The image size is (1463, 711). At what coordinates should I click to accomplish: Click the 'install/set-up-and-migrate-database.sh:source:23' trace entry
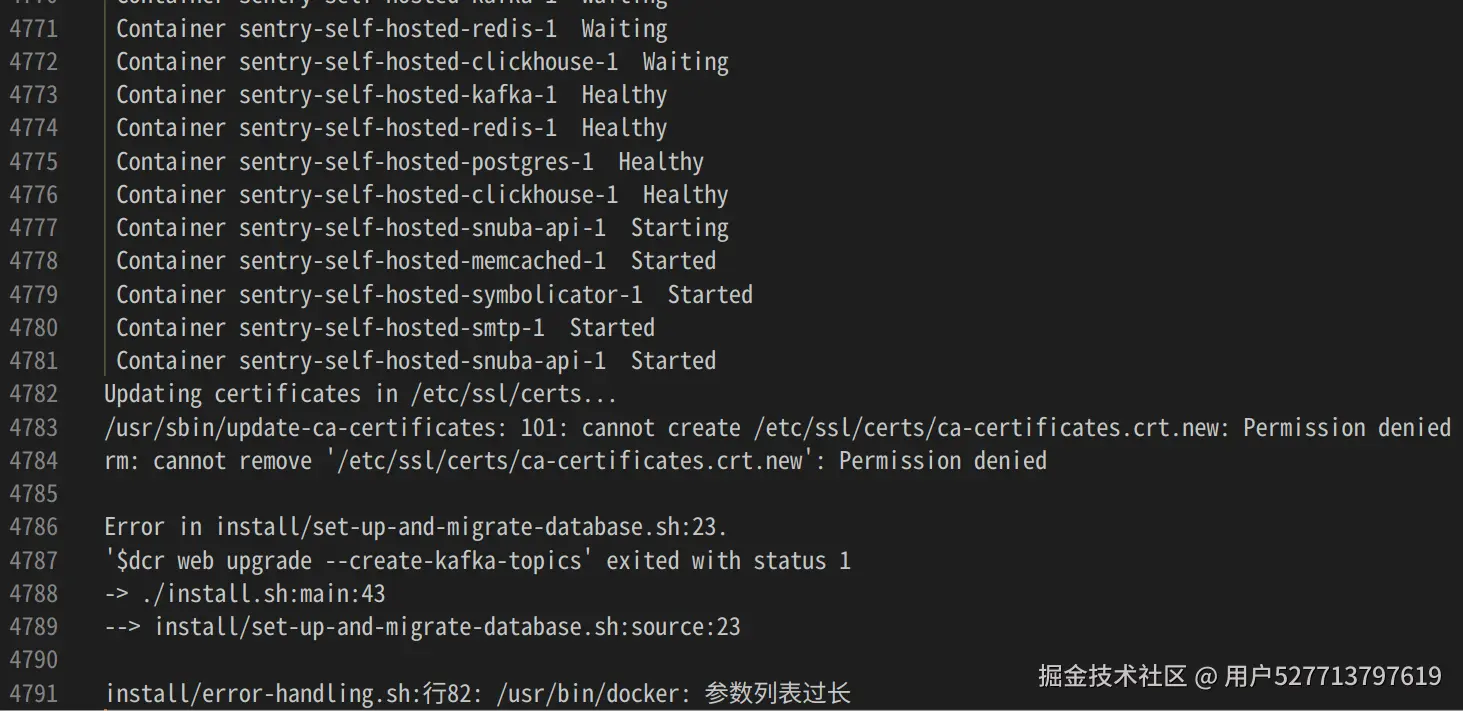tap(447, 627)
